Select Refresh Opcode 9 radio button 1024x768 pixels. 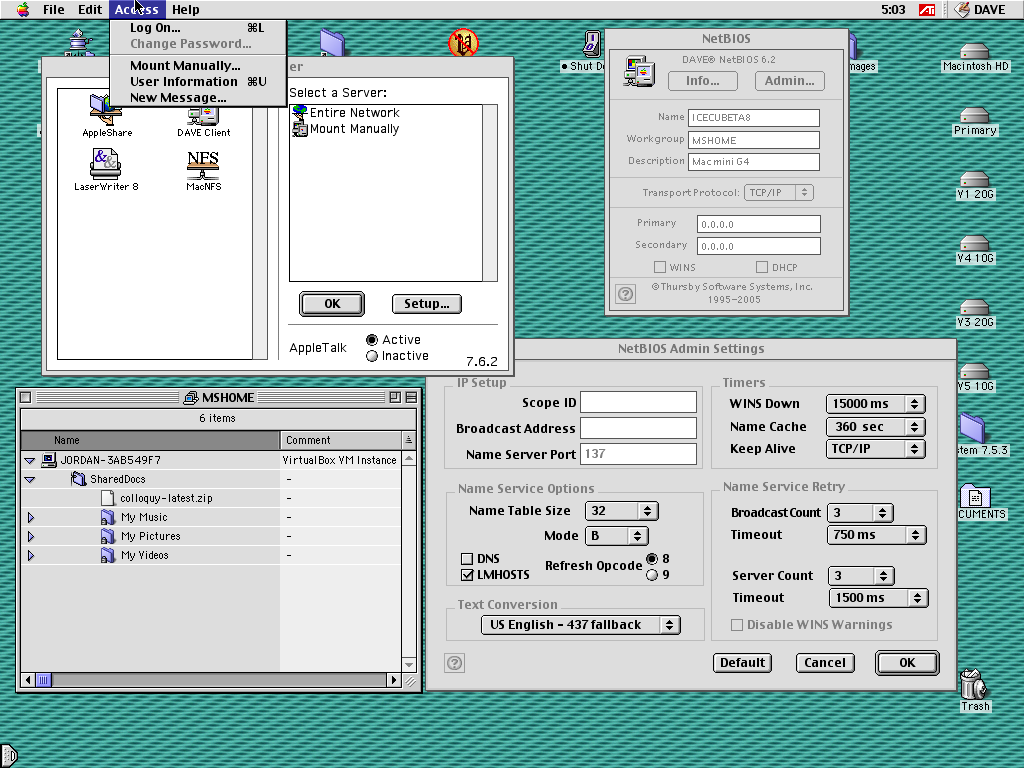click(x=653, y=574)
